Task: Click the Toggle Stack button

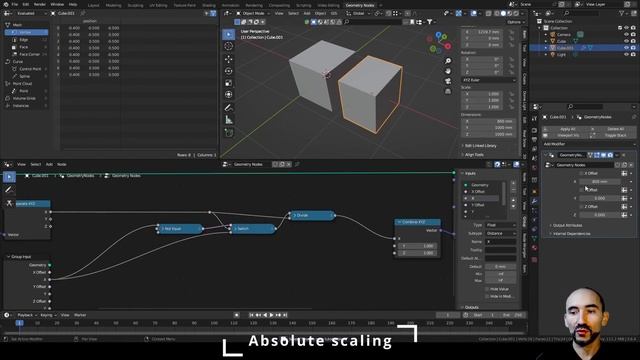Action: pyautogui.click(x=613, y=135)
